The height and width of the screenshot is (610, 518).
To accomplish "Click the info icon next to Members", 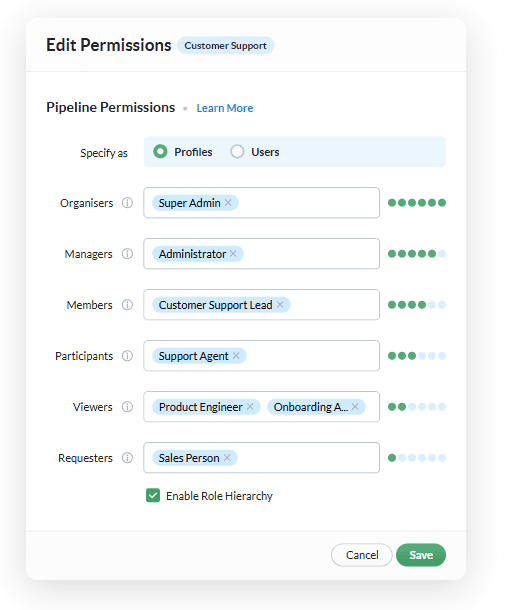I will [x=127, y=305].
